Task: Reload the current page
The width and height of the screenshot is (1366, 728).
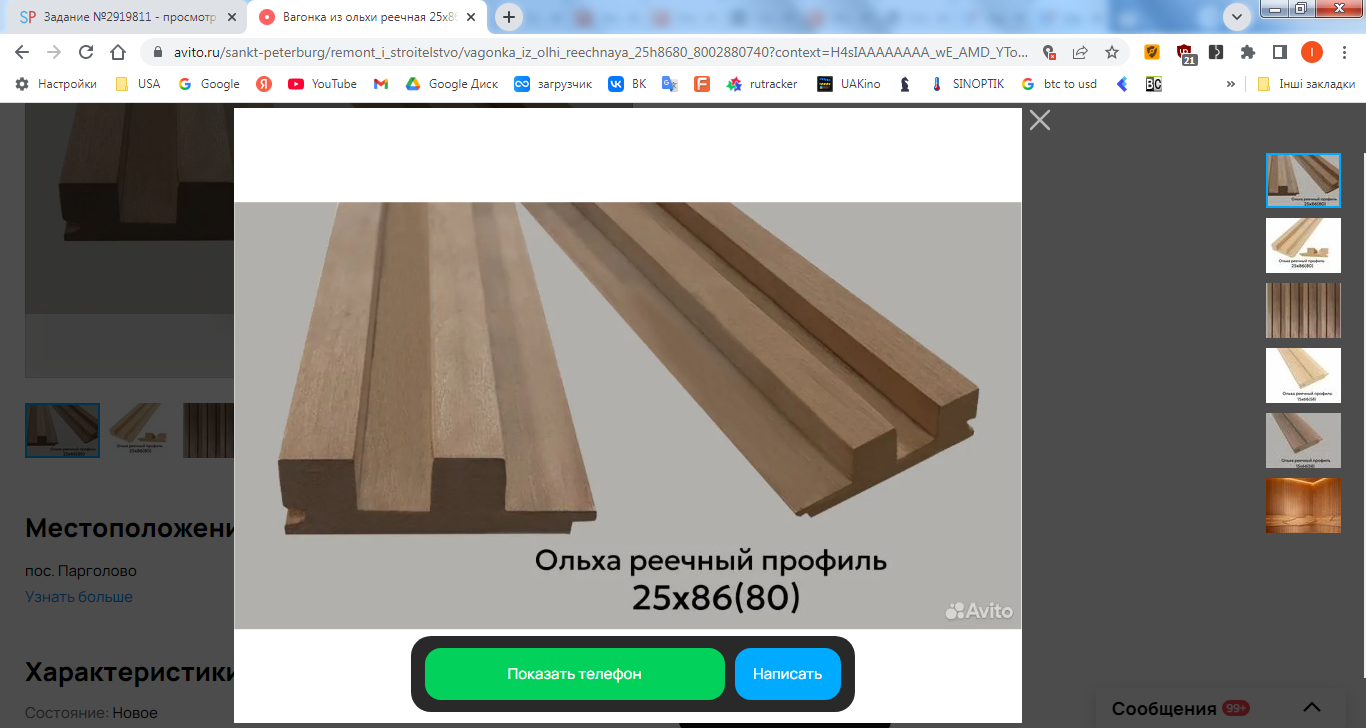Action: point(86,52)
